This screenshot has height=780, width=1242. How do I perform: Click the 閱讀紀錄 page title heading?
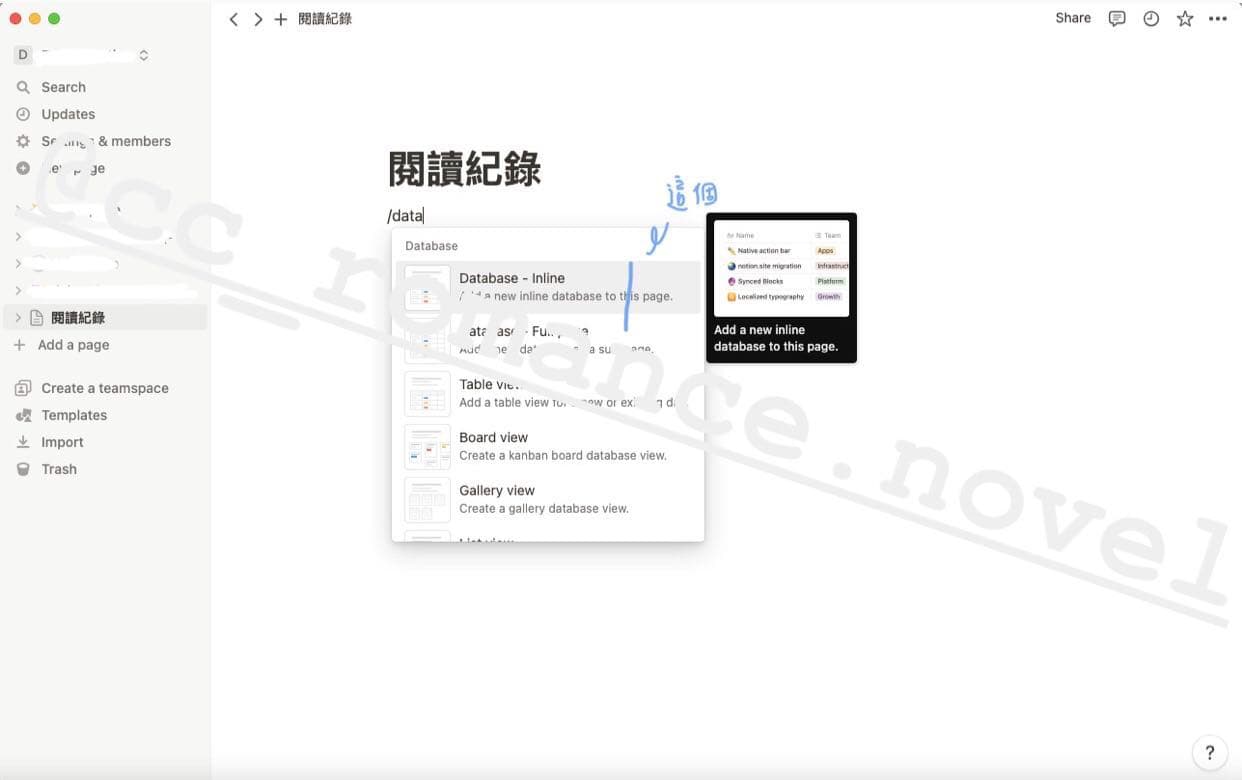point(465,169)
